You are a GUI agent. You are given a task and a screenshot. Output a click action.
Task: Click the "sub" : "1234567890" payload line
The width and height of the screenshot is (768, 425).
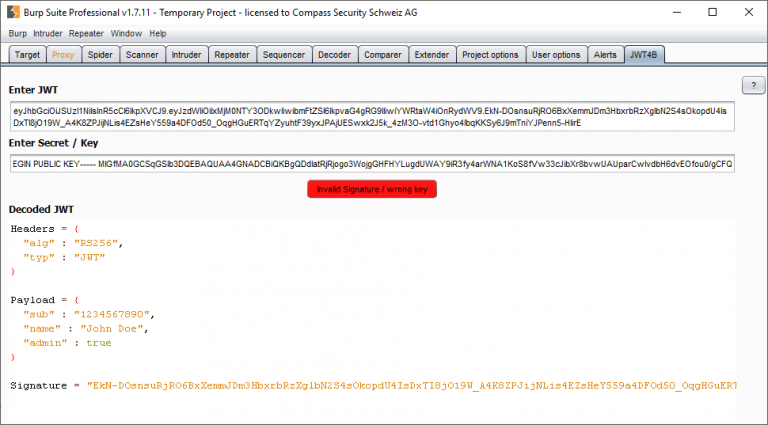pyautogui.click(x=89, y=314)
